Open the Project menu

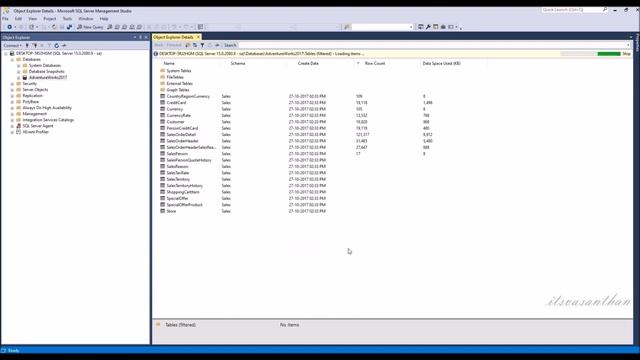50,19
